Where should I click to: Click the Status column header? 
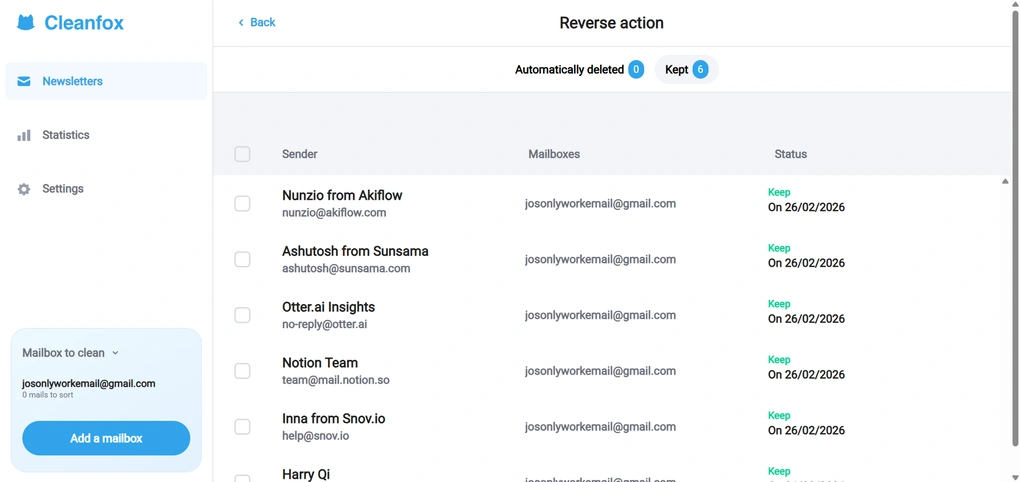tap(790, 154)
